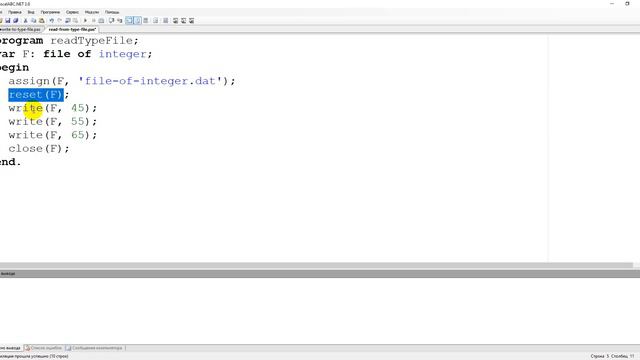The image size is (640, 360).
Task: Run the program with the play arrow
Action: click(85, 20)
